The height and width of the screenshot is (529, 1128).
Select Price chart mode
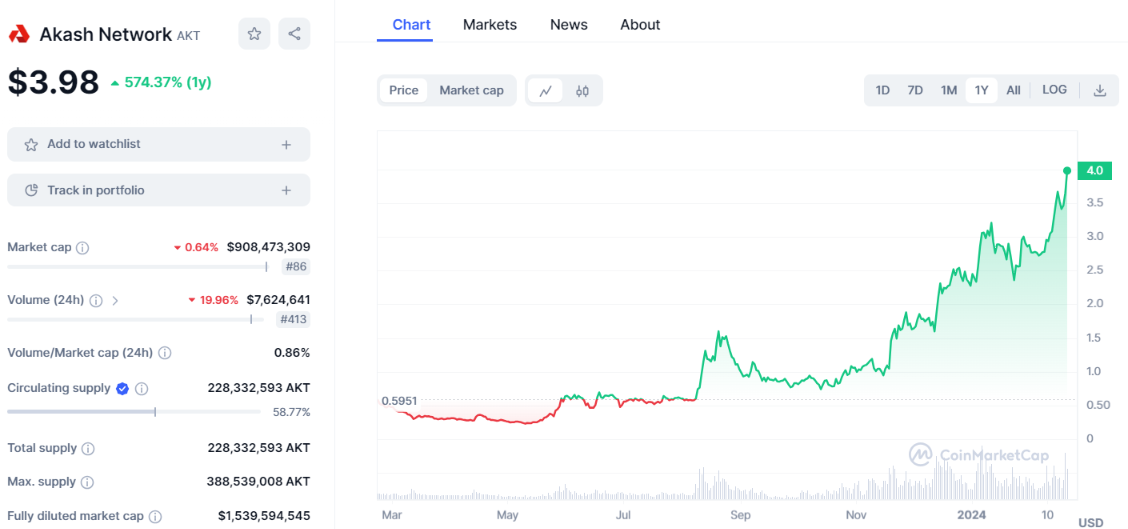pos(404,91)
